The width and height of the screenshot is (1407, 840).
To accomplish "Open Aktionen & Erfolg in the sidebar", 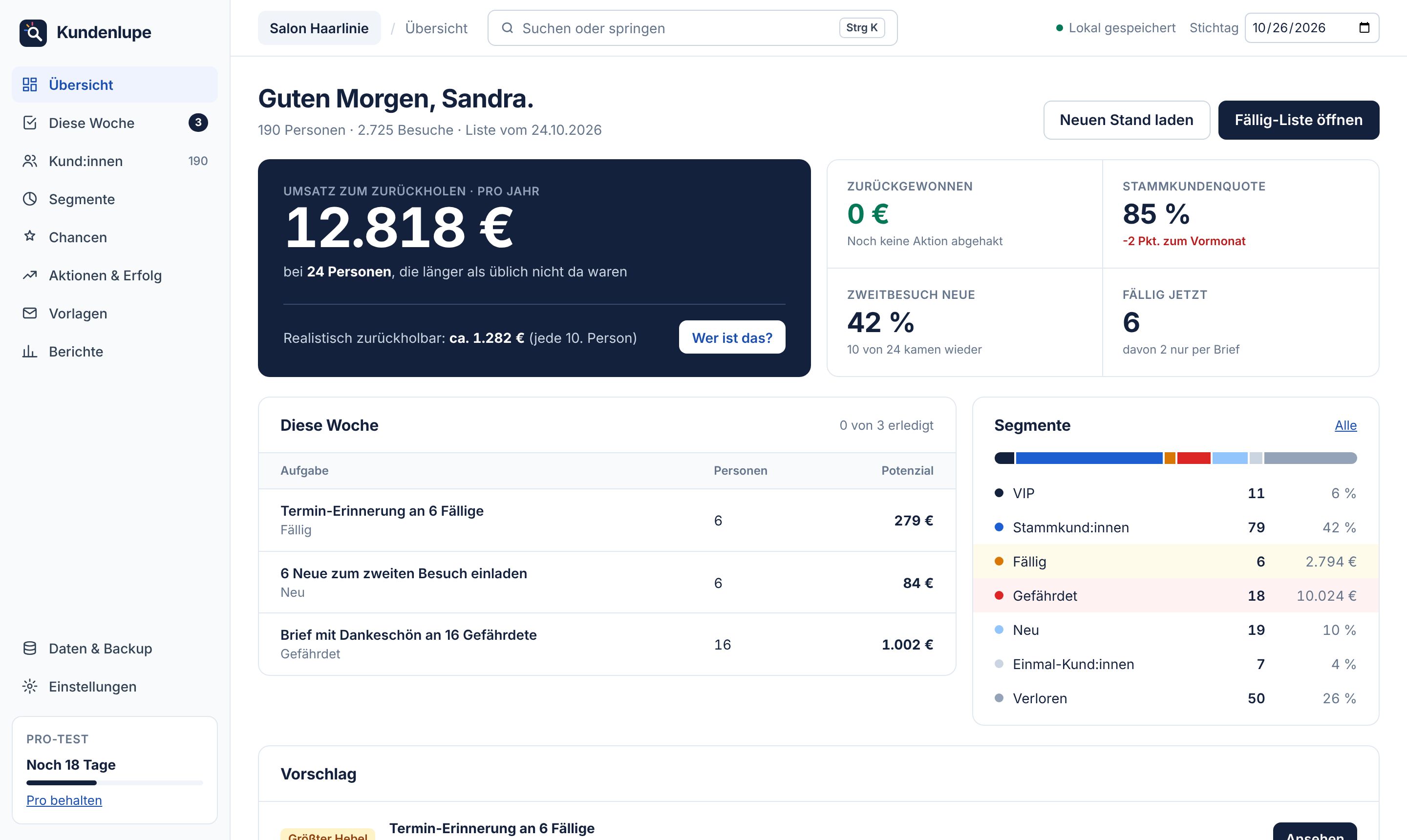I will (115, 275).
